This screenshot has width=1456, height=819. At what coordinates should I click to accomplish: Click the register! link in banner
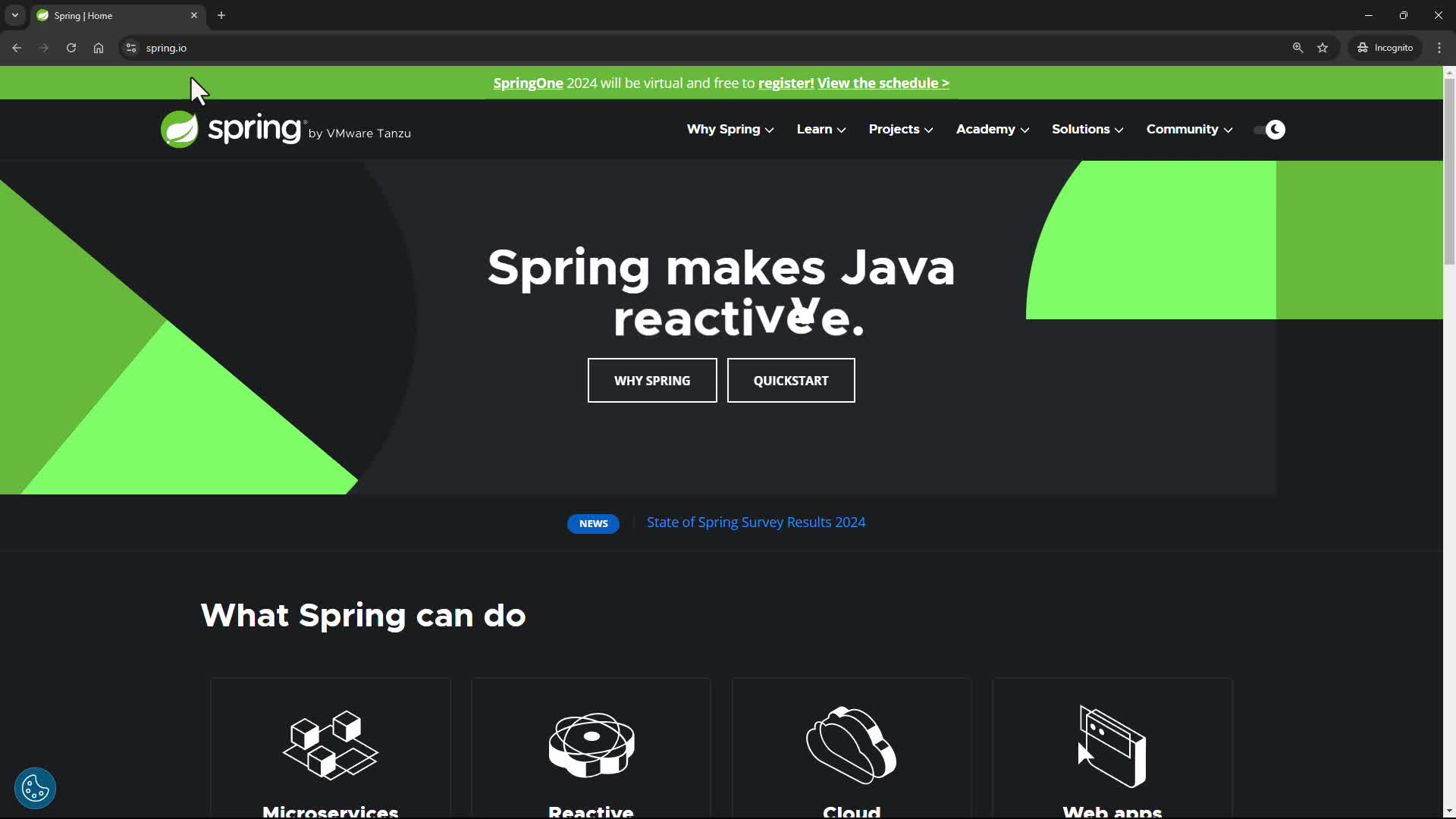pos(786,83)
